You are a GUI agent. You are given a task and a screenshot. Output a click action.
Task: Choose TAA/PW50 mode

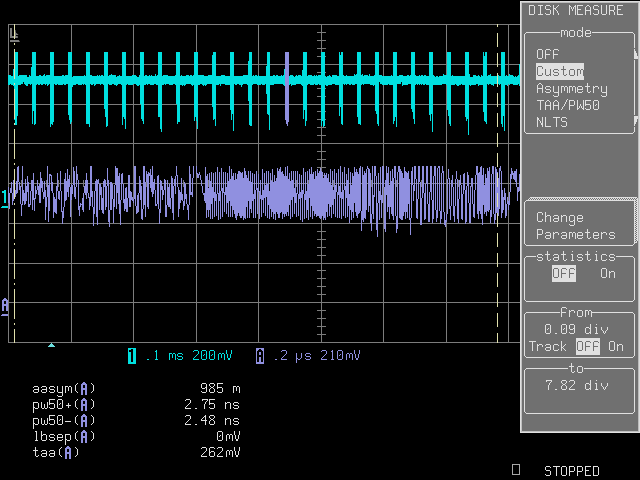(x=568, y=105)
